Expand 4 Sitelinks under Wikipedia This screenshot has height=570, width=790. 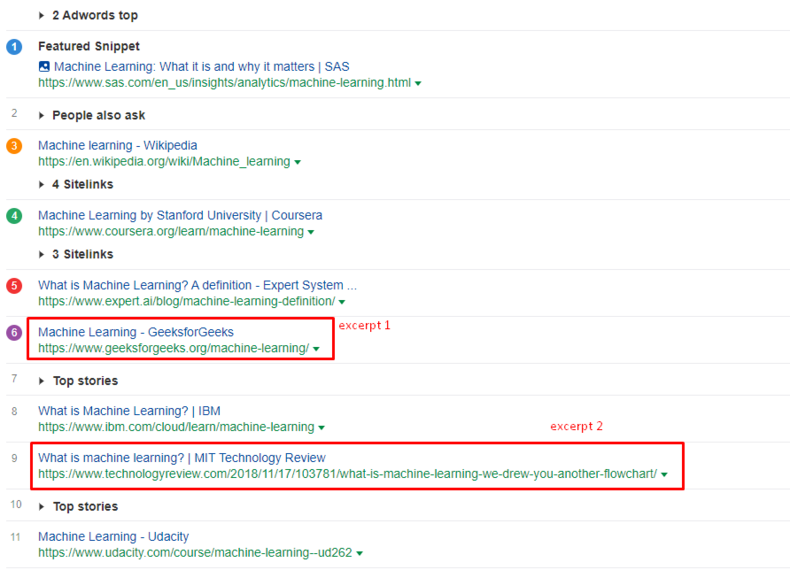41,184
